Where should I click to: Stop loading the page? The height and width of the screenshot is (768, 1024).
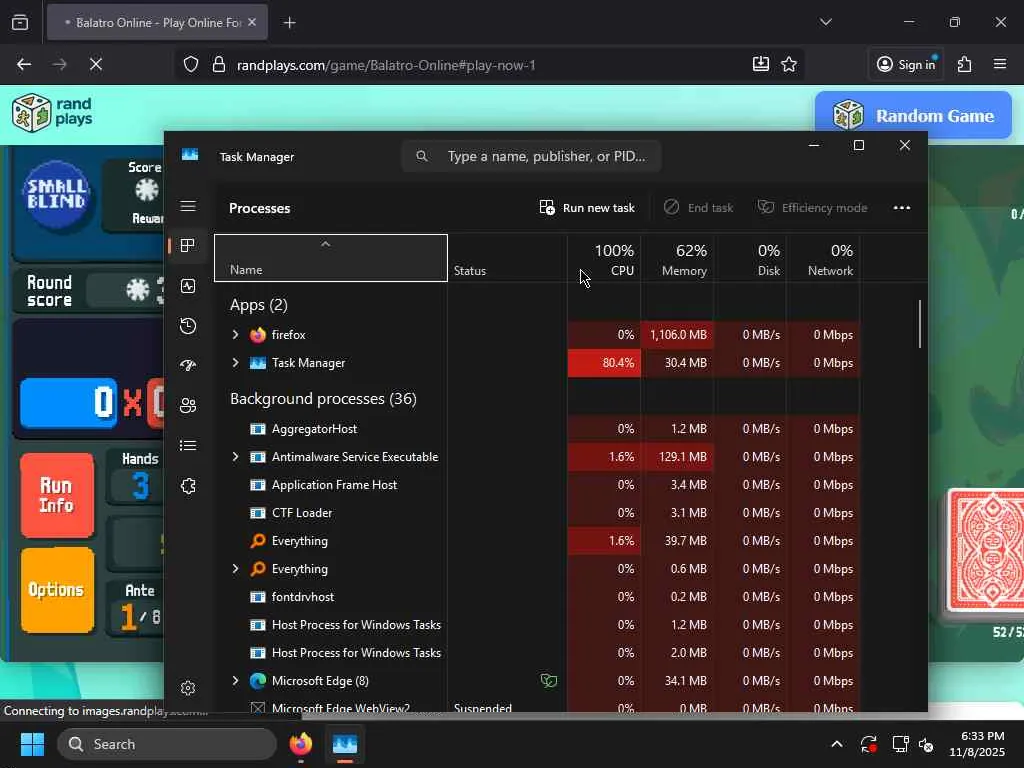(95, 64)
